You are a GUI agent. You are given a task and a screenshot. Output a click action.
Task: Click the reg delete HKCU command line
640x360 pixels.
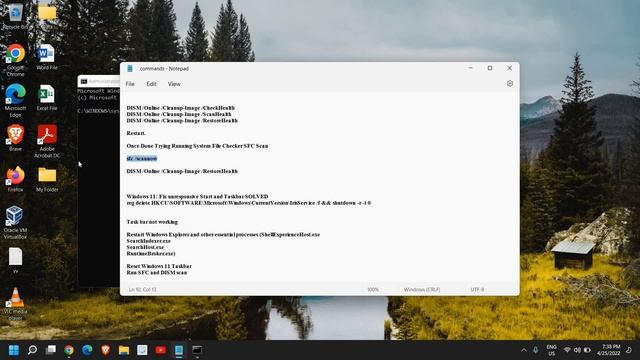(x=249, y=203)
